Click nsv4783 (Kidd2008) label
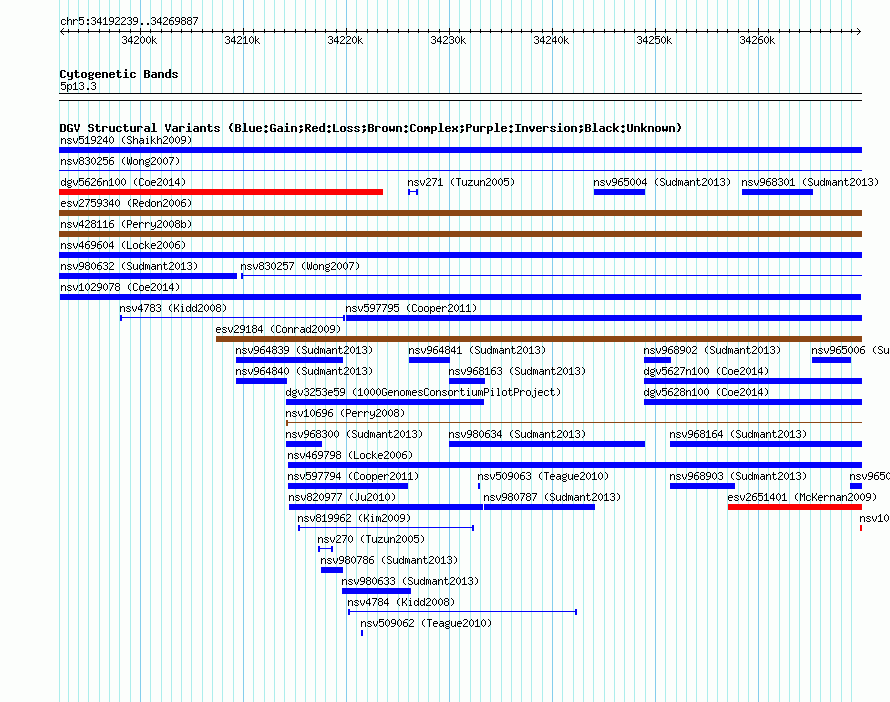Image resolution: width=890 pixels, height=702 pixels. pos(173,308)
